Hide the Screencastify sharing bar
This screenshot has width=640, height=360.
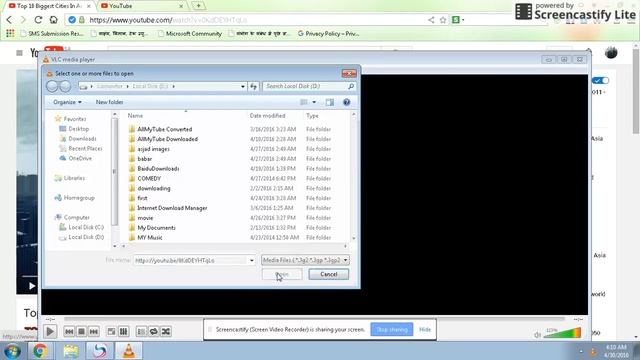[x=425, y=329]
